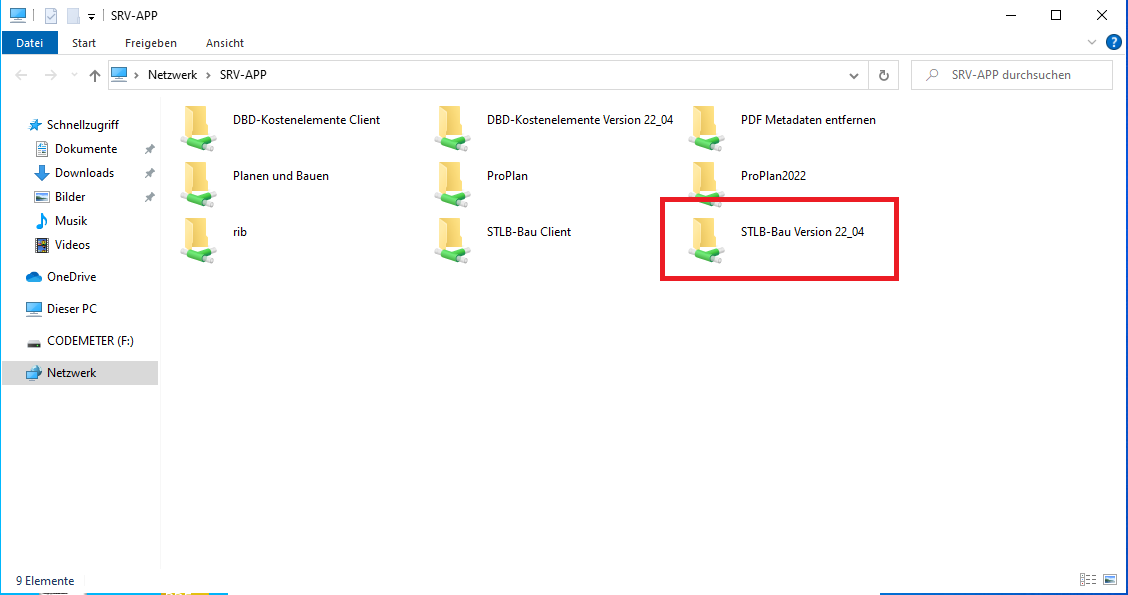This screenshot has height=595, width=1128.
Task: Open the Ansicht ribbon tab
Action: tap(225, 43)
